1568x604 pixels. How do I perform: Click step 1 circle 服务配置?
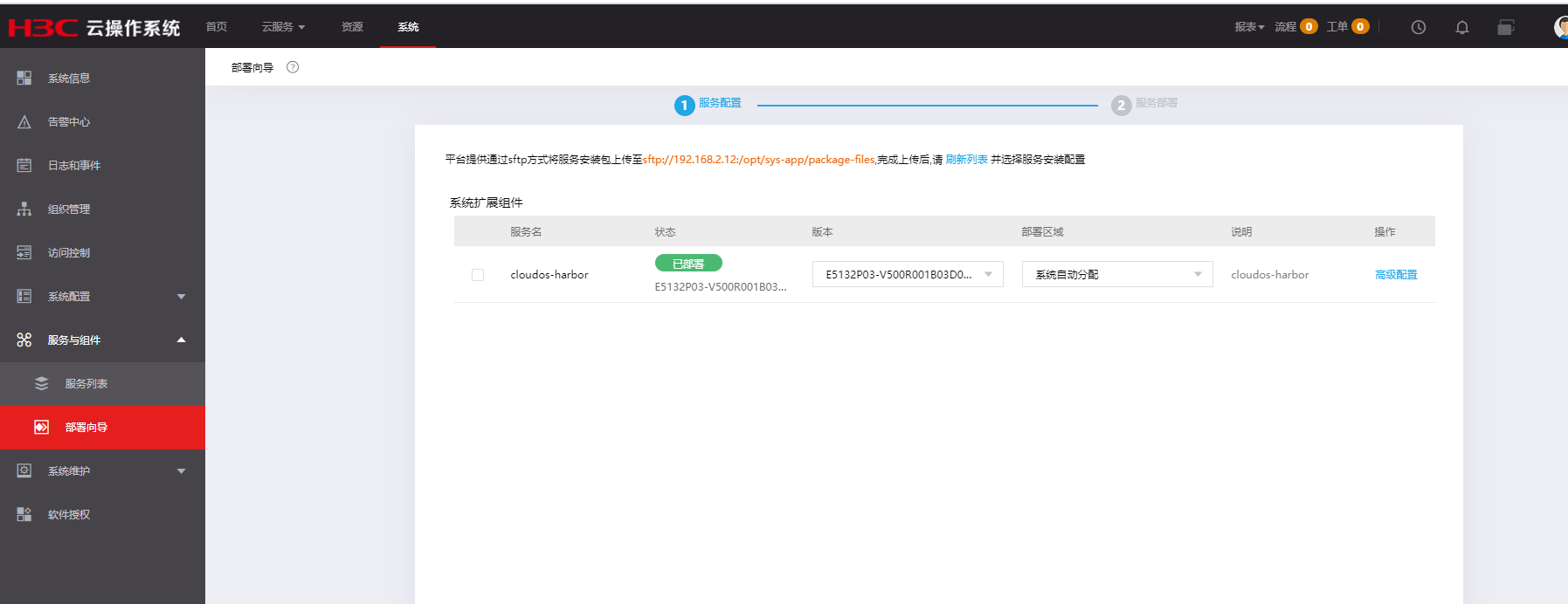(x=684, y=106)
